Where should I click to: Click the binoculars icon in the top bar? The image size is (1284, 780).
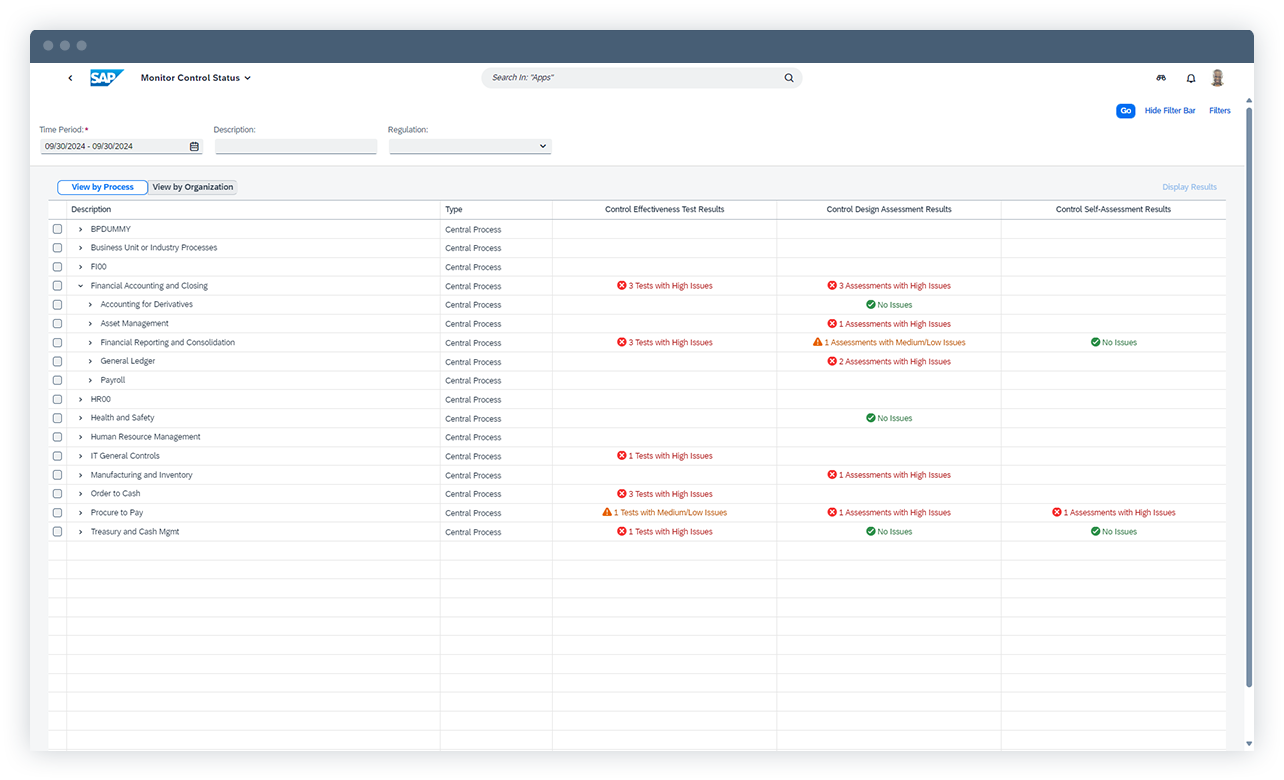1161,77
